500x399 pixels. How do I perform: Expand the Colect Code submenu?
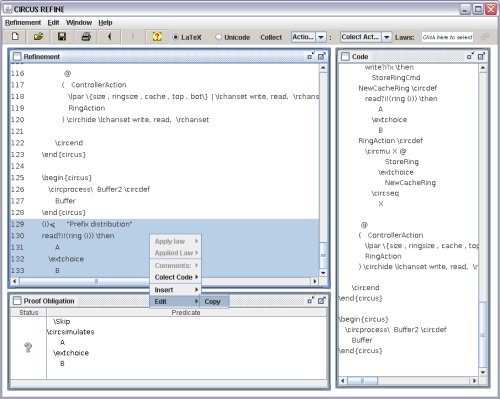[x=176, y=277]
